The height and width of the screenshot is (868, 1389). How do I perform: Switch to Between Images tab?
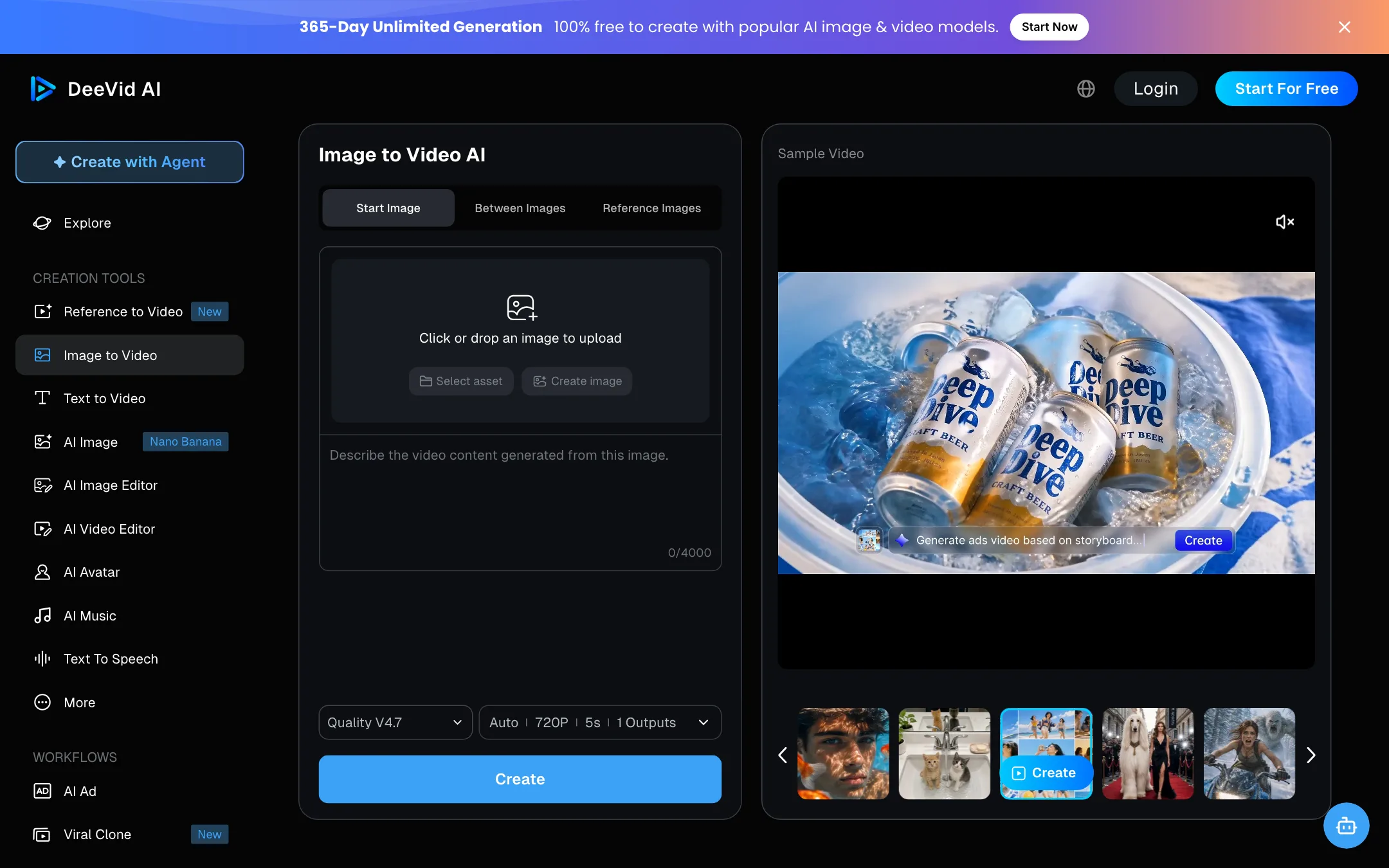(520, 208)
